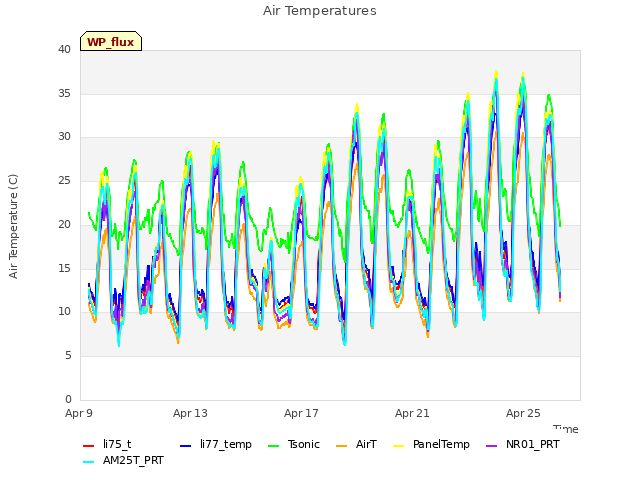Click the Air Temperatures chart title
The height and width of the screenshot is (480, 640).
pos(320,11)
